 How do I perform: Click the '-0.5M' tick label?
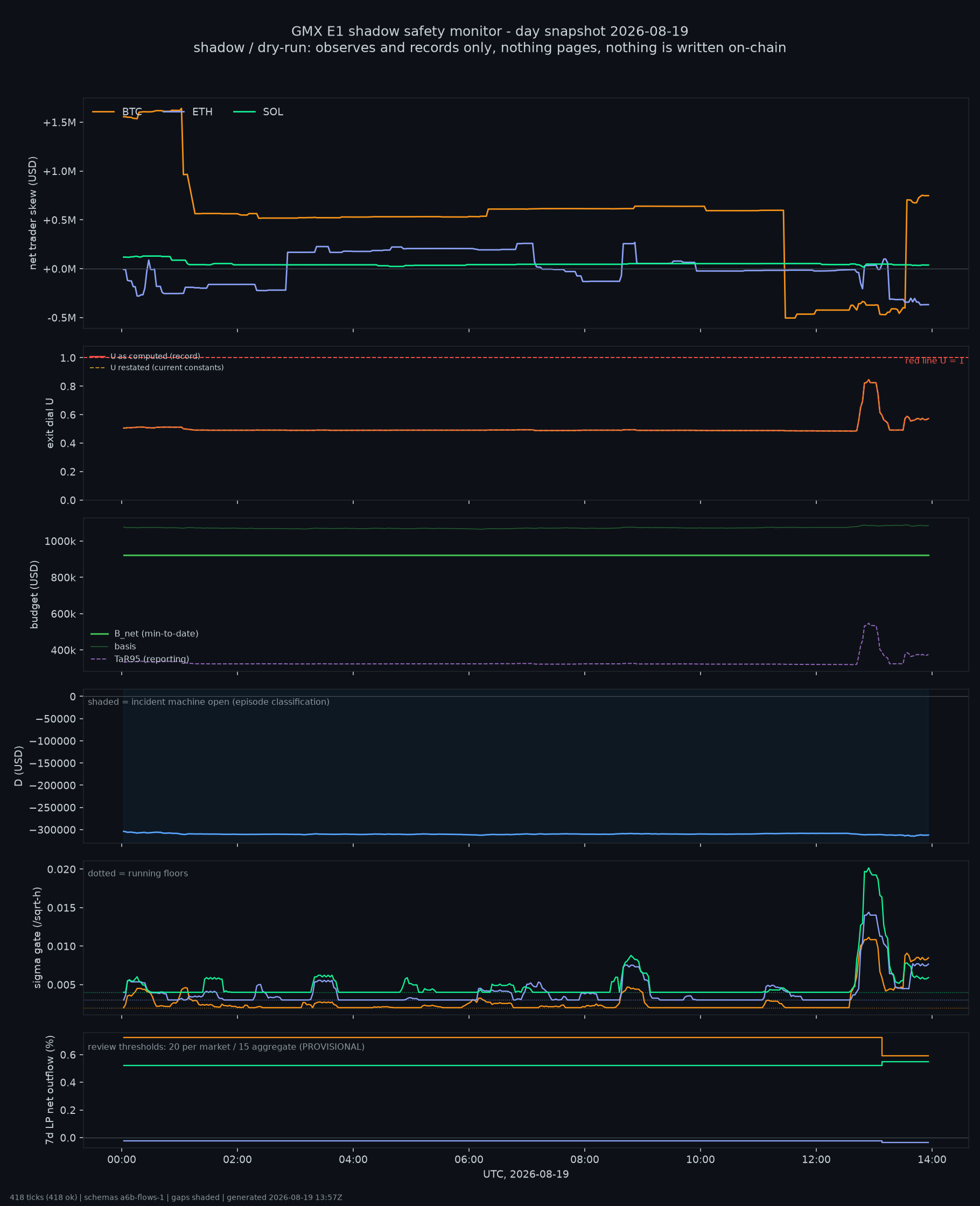(61, 318)
